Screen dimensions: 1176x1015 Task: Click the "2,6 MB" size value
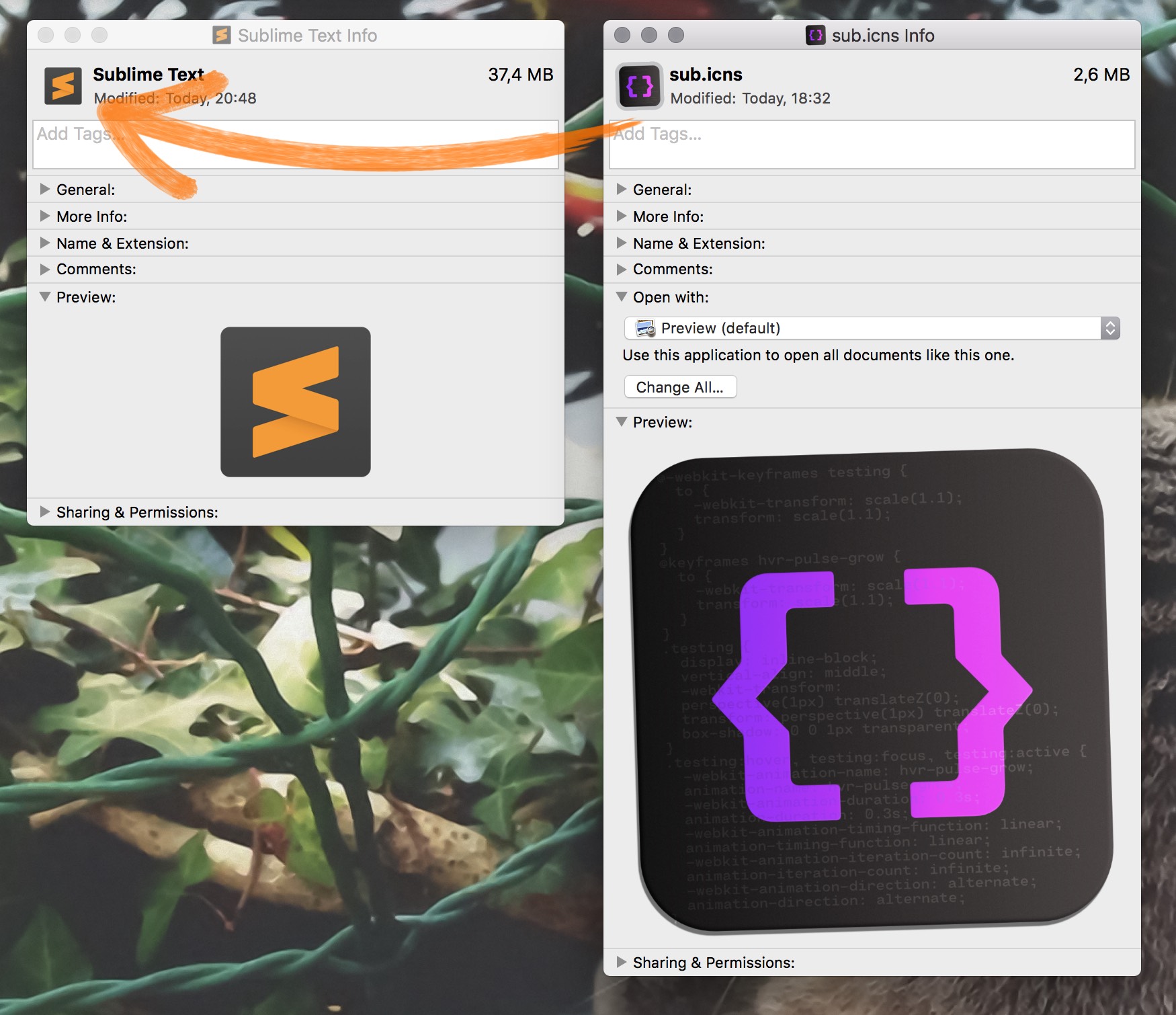1101,75
